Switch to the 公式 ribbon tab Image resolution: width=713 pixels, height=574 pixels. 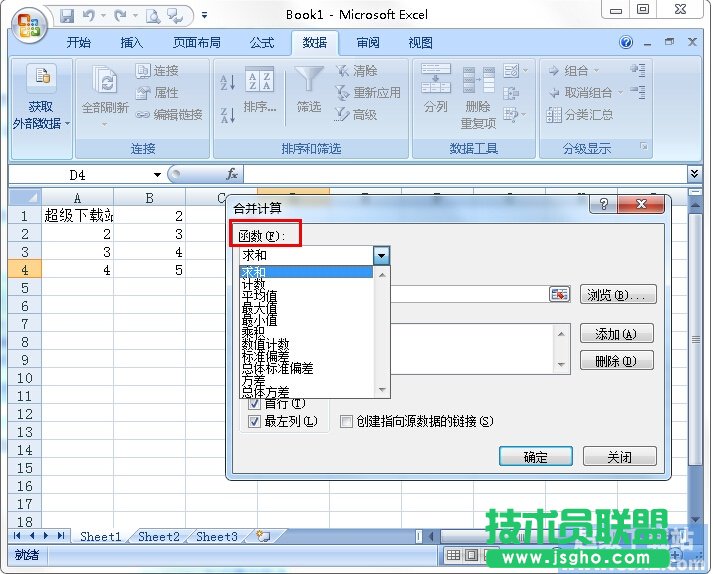tap(262, 43)
